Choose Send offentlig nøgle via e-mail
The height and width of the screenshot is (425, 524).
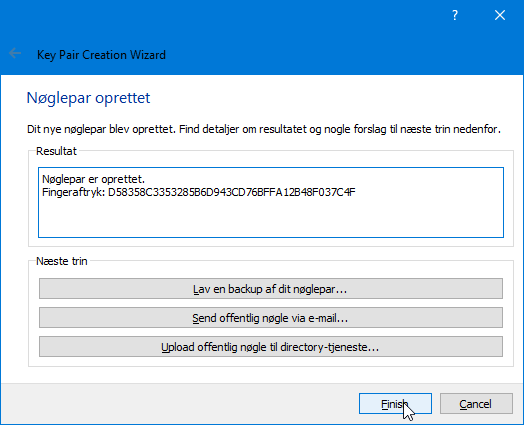click(x=271, y=317)
